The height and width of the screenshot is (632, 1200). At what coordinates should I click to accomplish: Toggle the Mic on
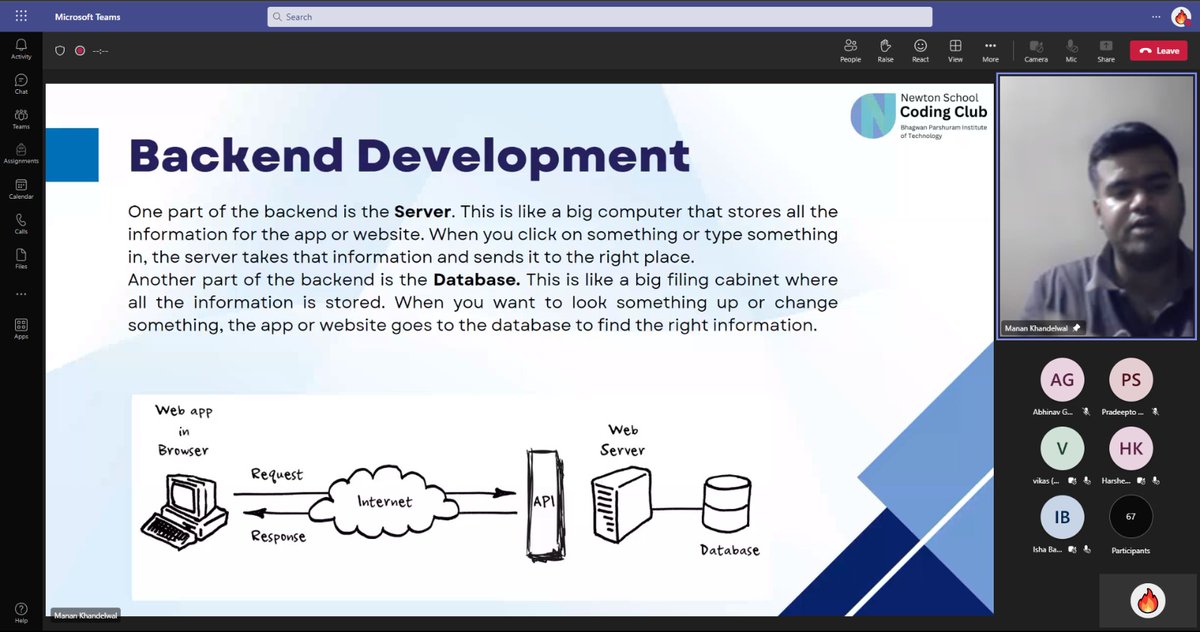1071,51
